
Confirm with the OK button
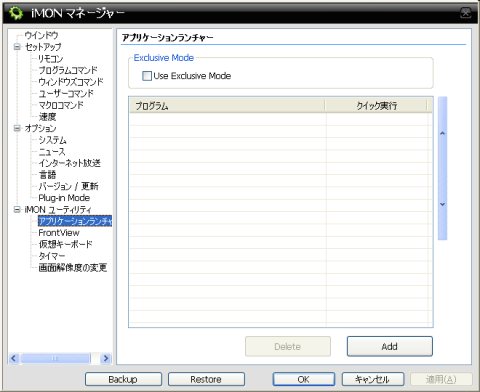click(304, 379)
